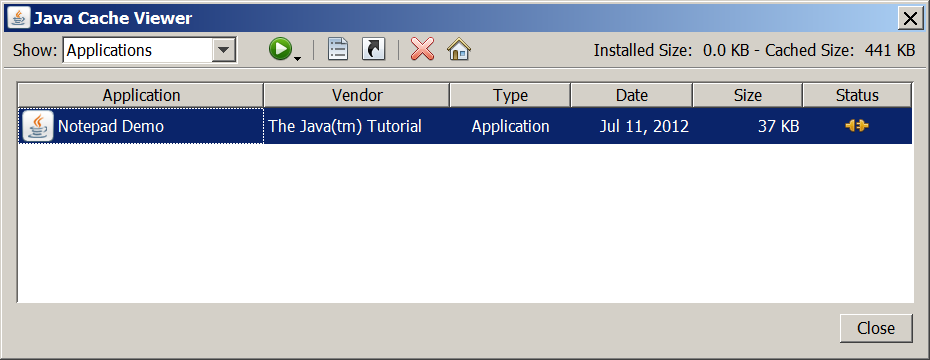Click The Java(tm) Tutorial vendor cell

pyautogui.click(x=357, y=126)
